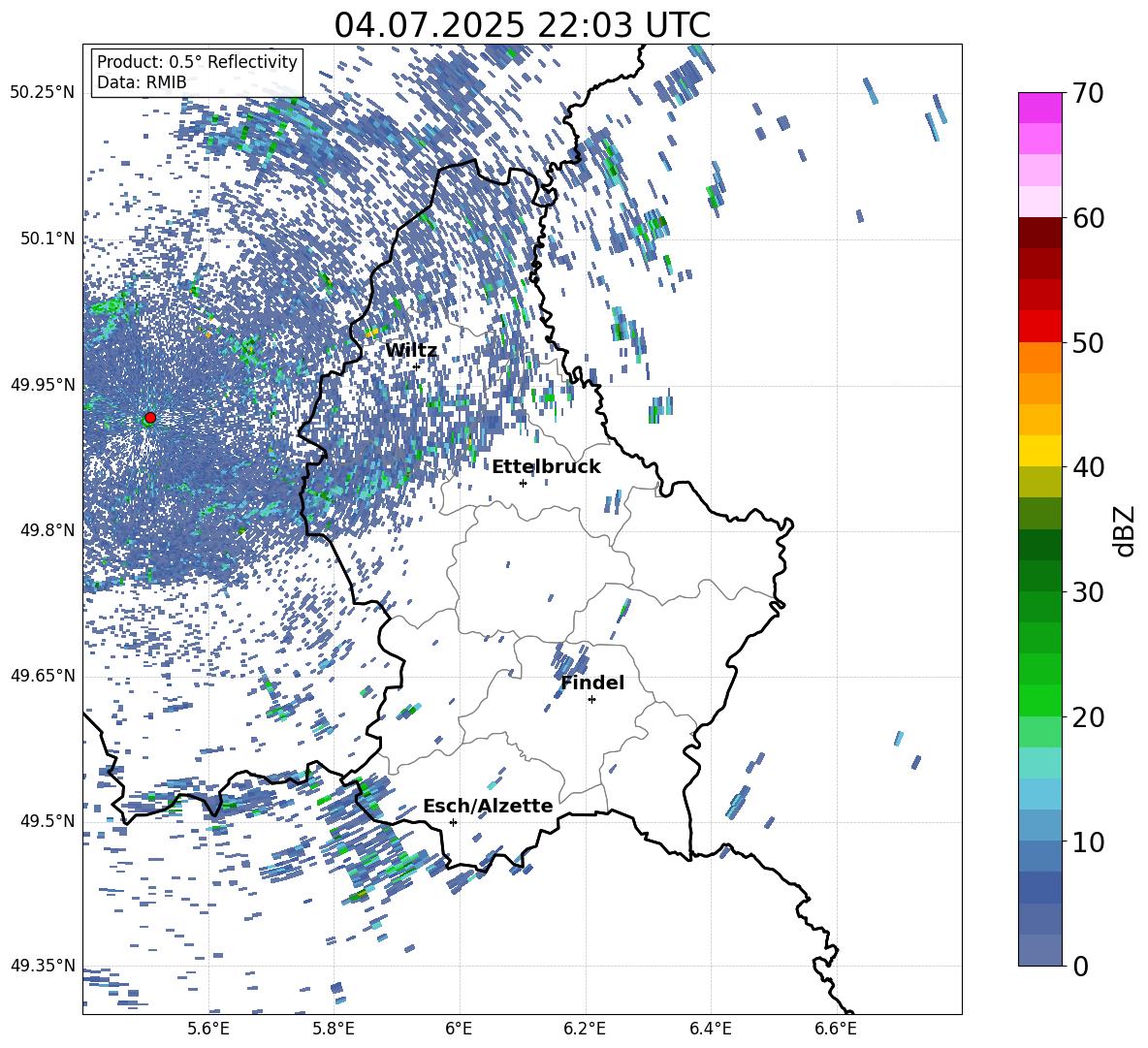1148x1048 pixels.
Task: Click the dBZ colorbar axis label
Action: (x=1125, y=530)
